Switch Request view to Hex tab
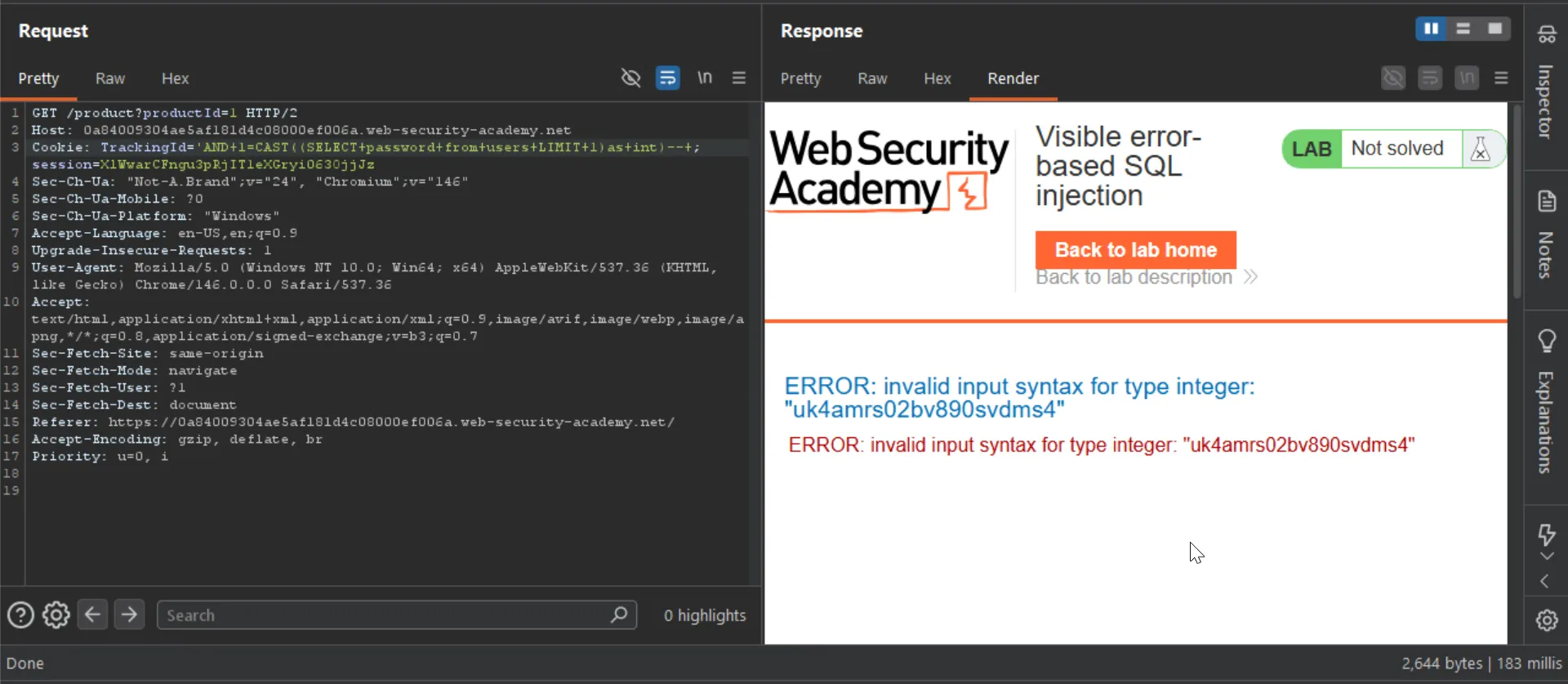1568x684 pixels. [175, 78]
